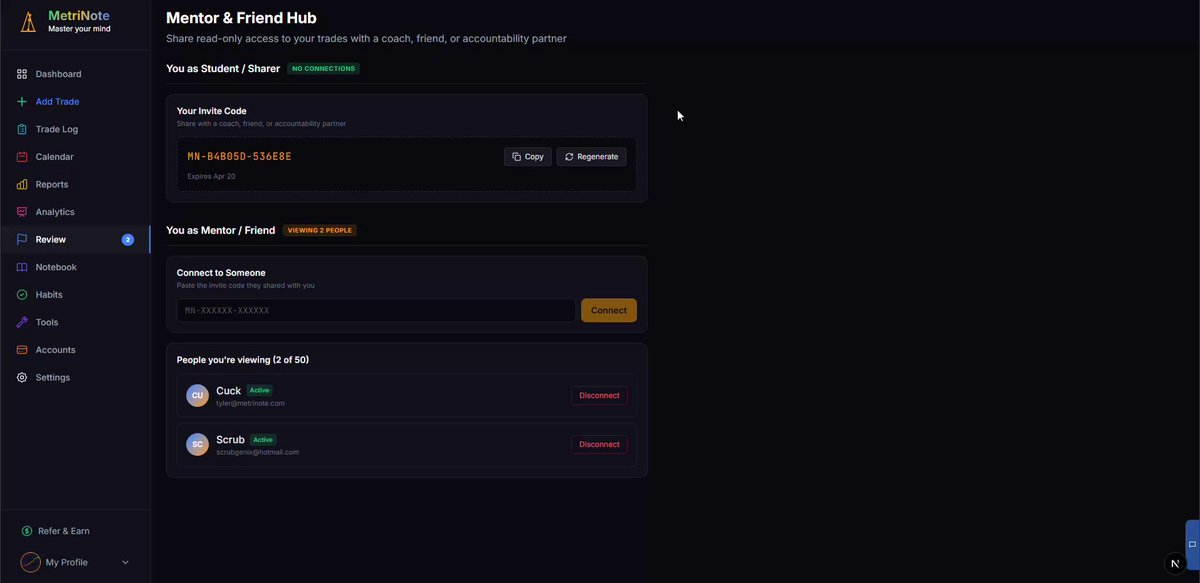Open Trade Log clipboard icon
Viewport: 1200px width, 583px height.
(22, 129)
